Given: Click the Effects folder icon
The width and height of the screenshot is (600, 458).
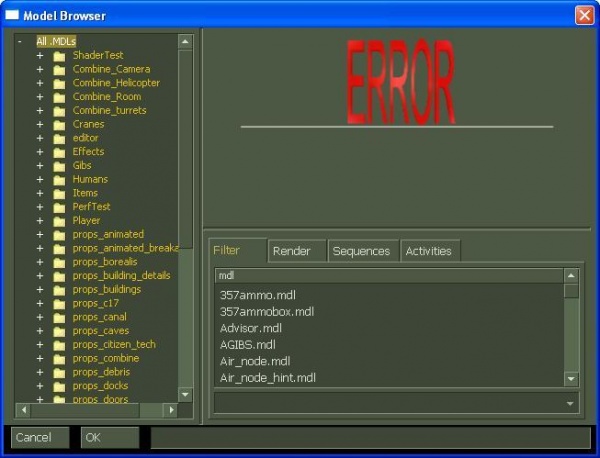Looking at the screenshot, I should [59, 152].
